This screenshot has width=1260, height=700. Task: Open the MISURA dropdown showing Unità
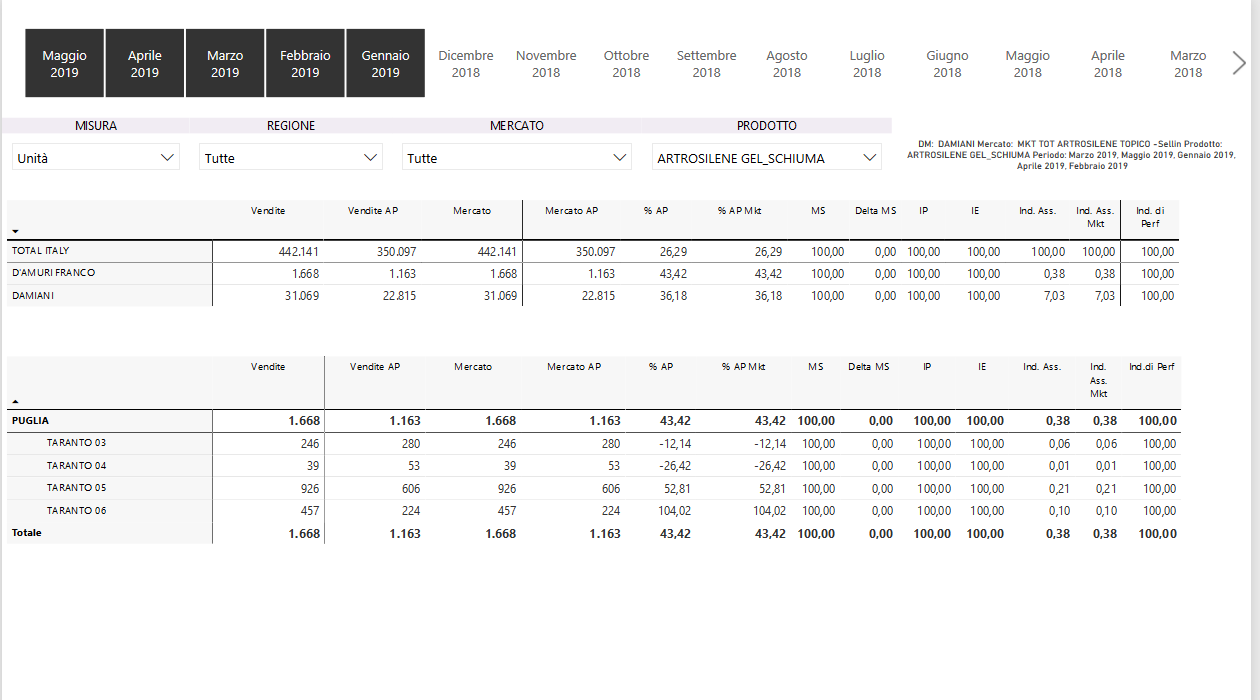(x=96, y=158)
